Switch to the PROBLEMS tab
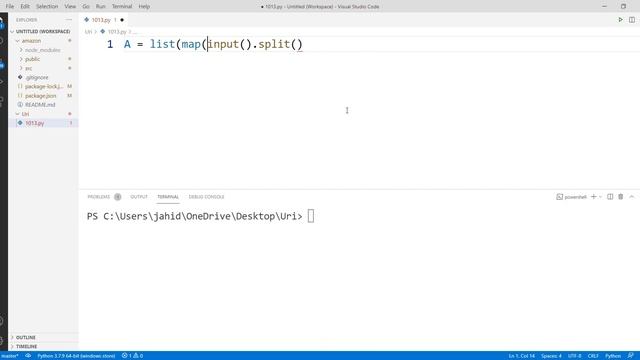 (99, 197)
